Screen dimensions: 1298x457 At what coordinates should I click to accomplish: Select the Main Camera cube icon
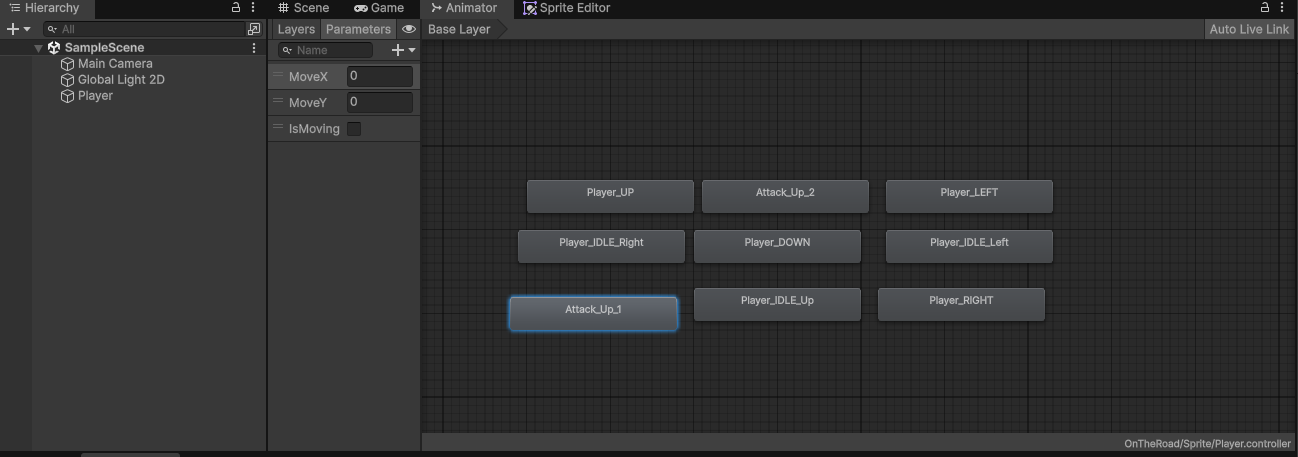coord(68,64)
